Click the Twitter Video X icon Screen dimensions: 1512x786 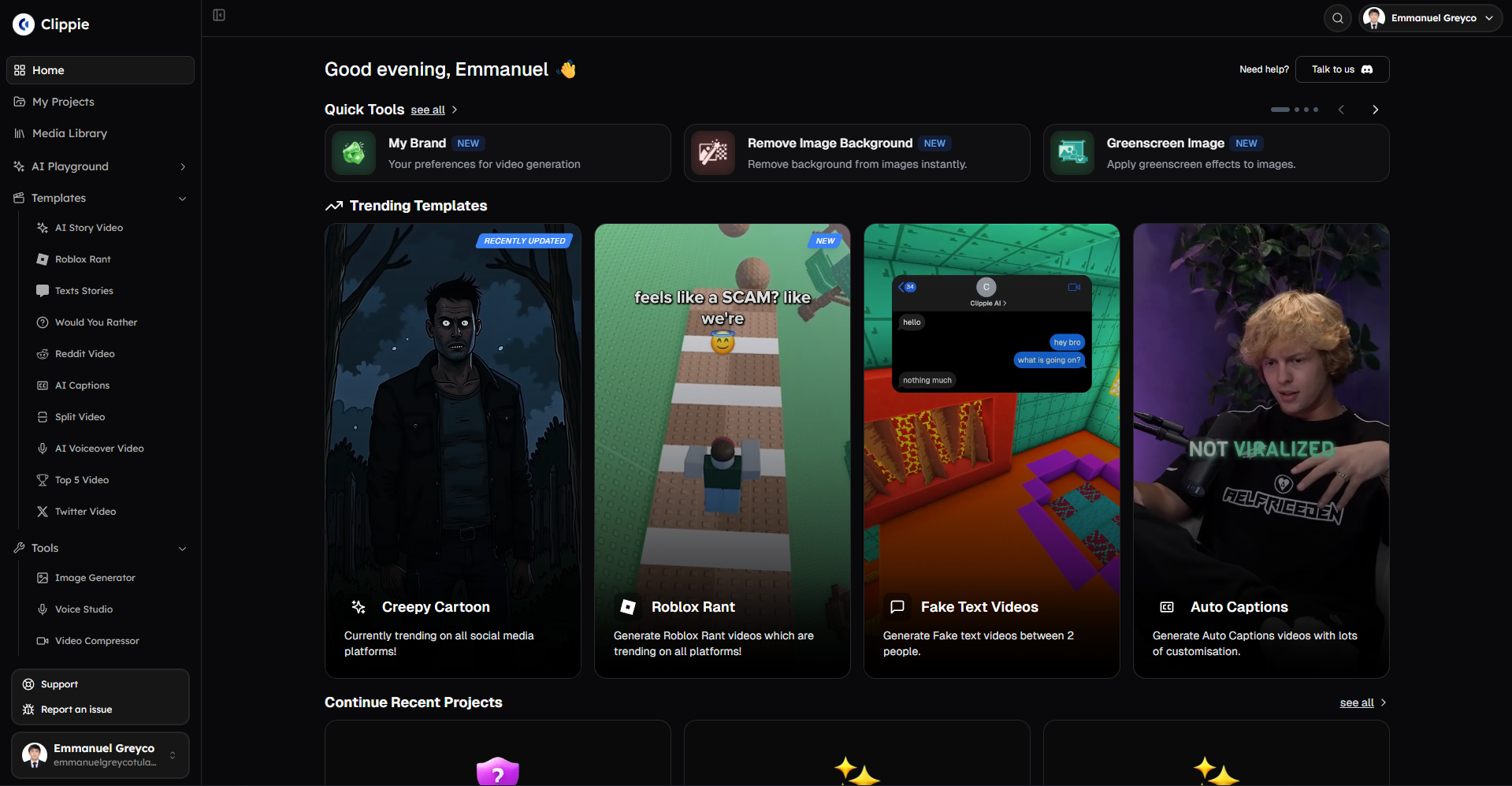43,512
